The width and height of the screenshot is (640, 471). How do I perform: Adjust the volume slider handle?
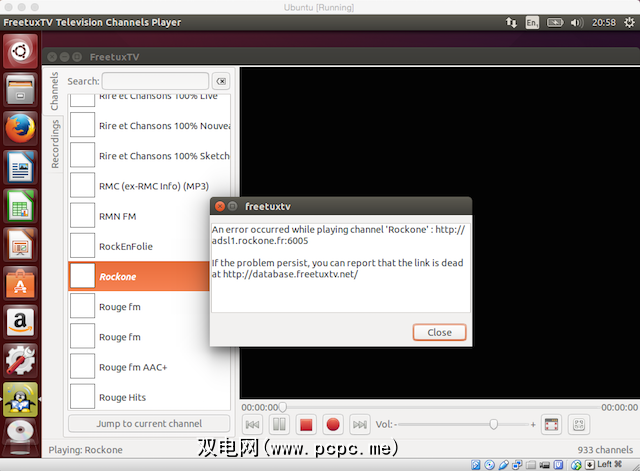[x=493, y=424]
